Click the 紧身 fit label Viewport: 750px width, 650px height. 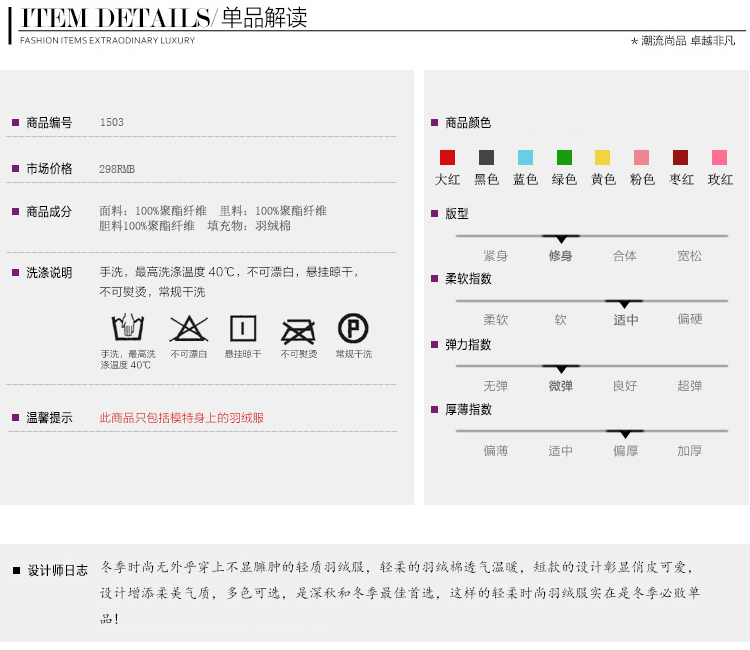click(x=496, y=256)
